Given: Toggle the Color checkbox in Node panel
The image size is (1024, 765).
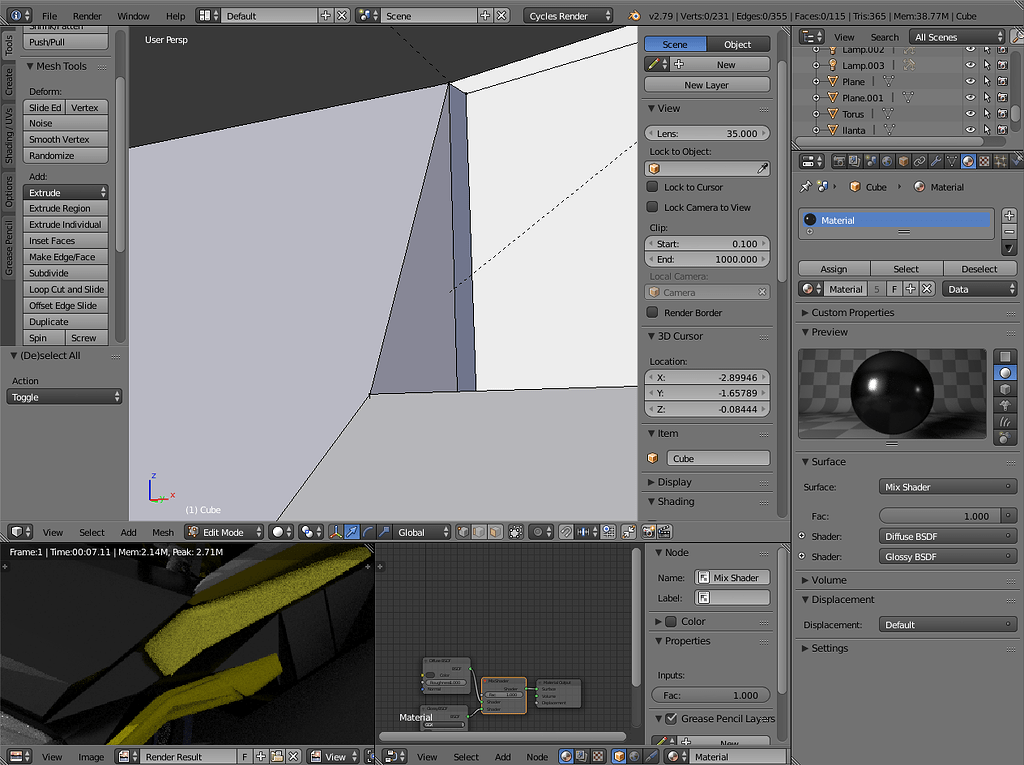Looking at the screenshot, I should point(671,621).
